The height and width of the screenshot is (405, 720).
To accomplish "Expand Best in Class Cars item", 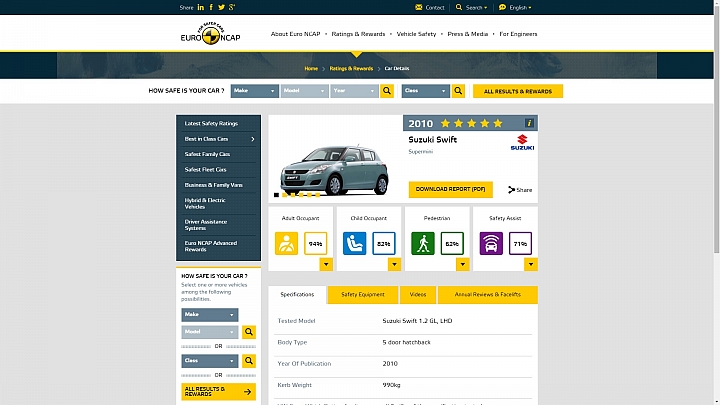I will [x=218, y=139].
